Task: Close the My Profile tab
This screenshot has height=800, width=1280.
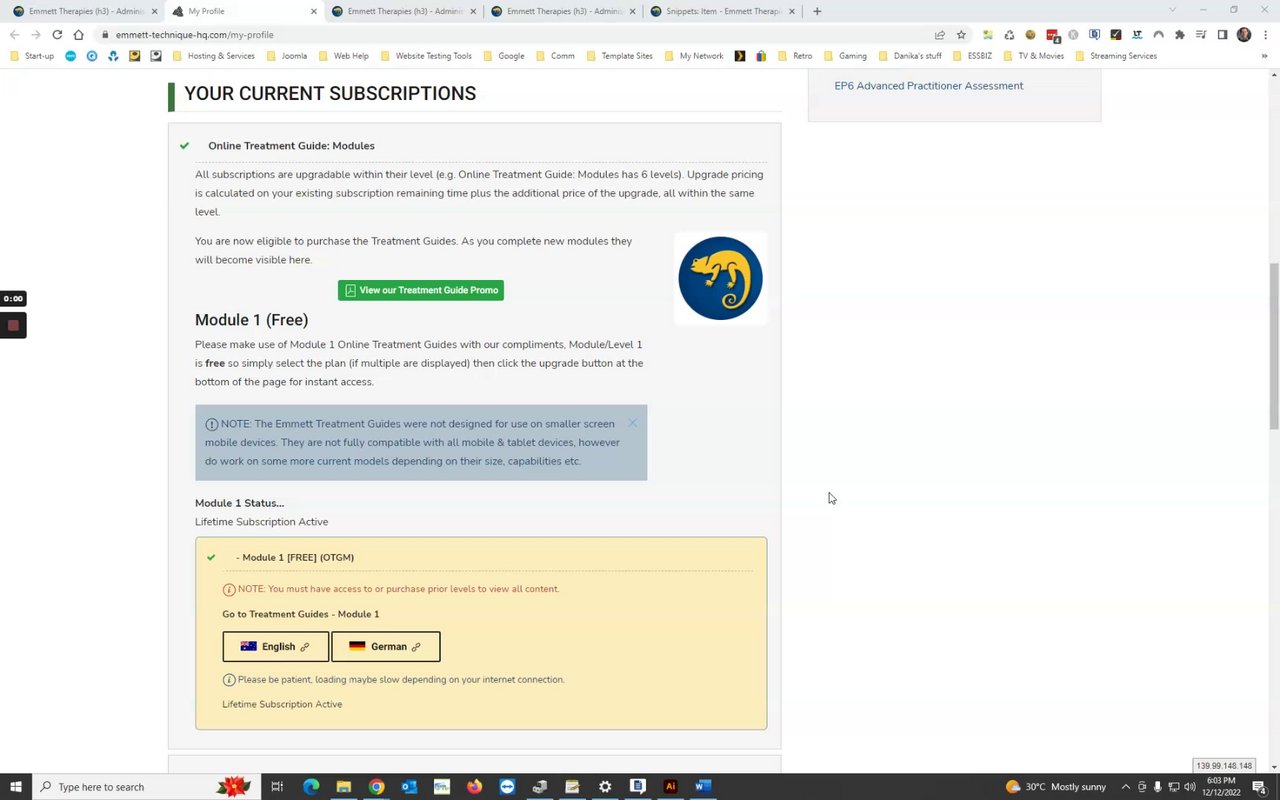Action: click(x=314, y=11)
